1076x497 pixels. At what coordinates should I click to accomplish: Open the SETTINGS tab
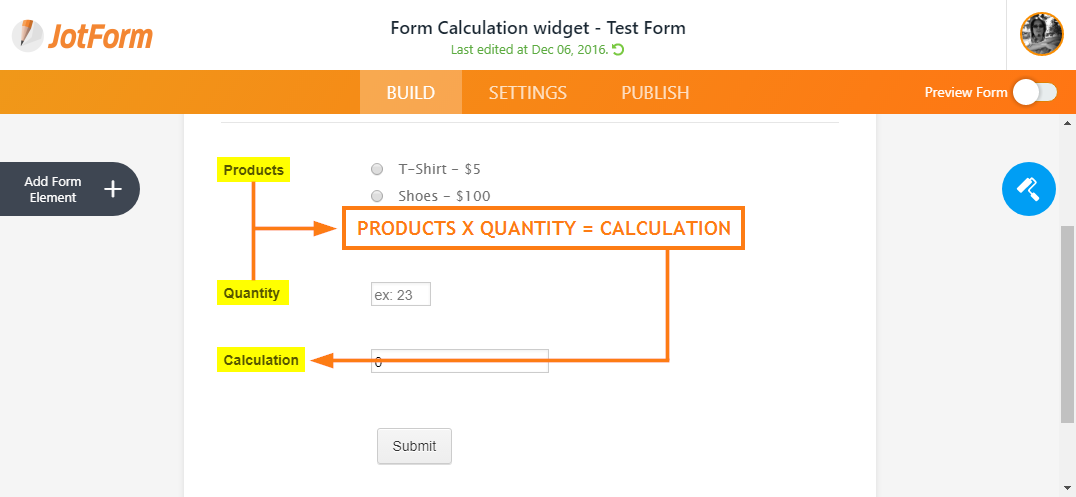coord(527,93)
